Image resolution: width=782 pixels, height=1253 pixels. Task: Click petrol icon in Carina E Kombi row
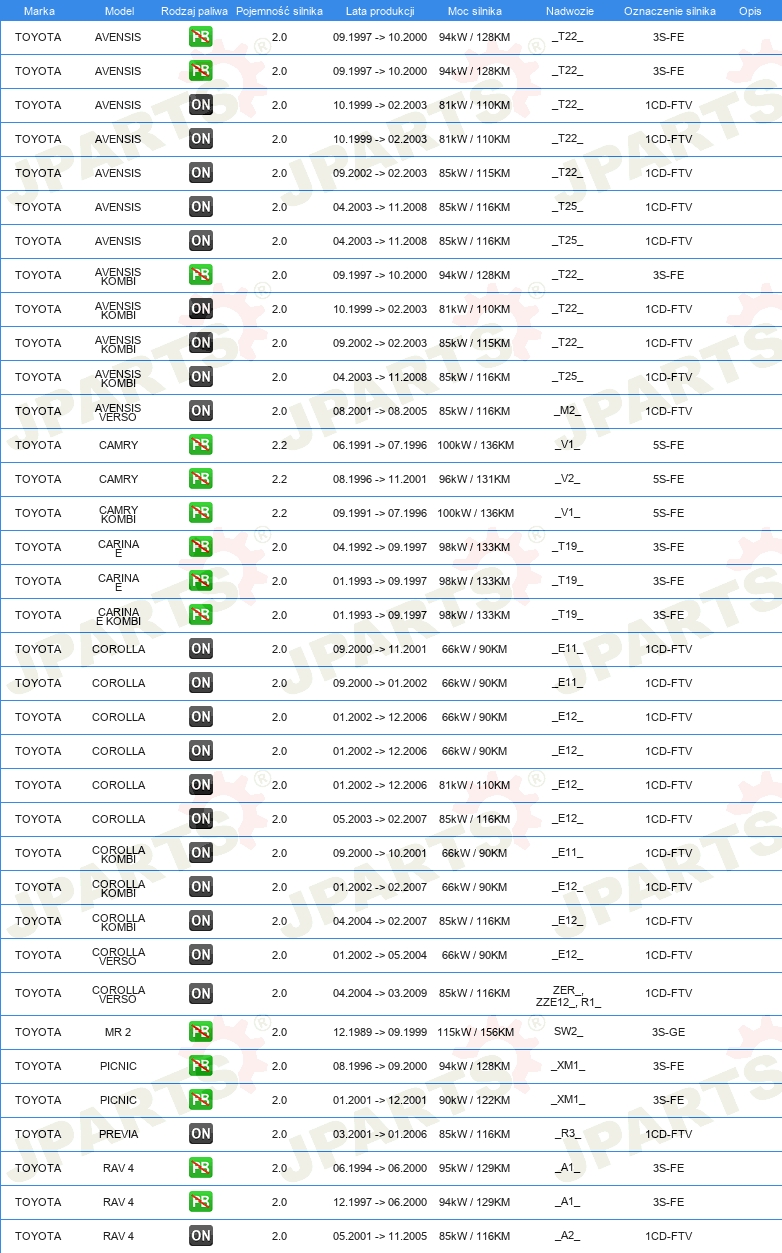201,615
